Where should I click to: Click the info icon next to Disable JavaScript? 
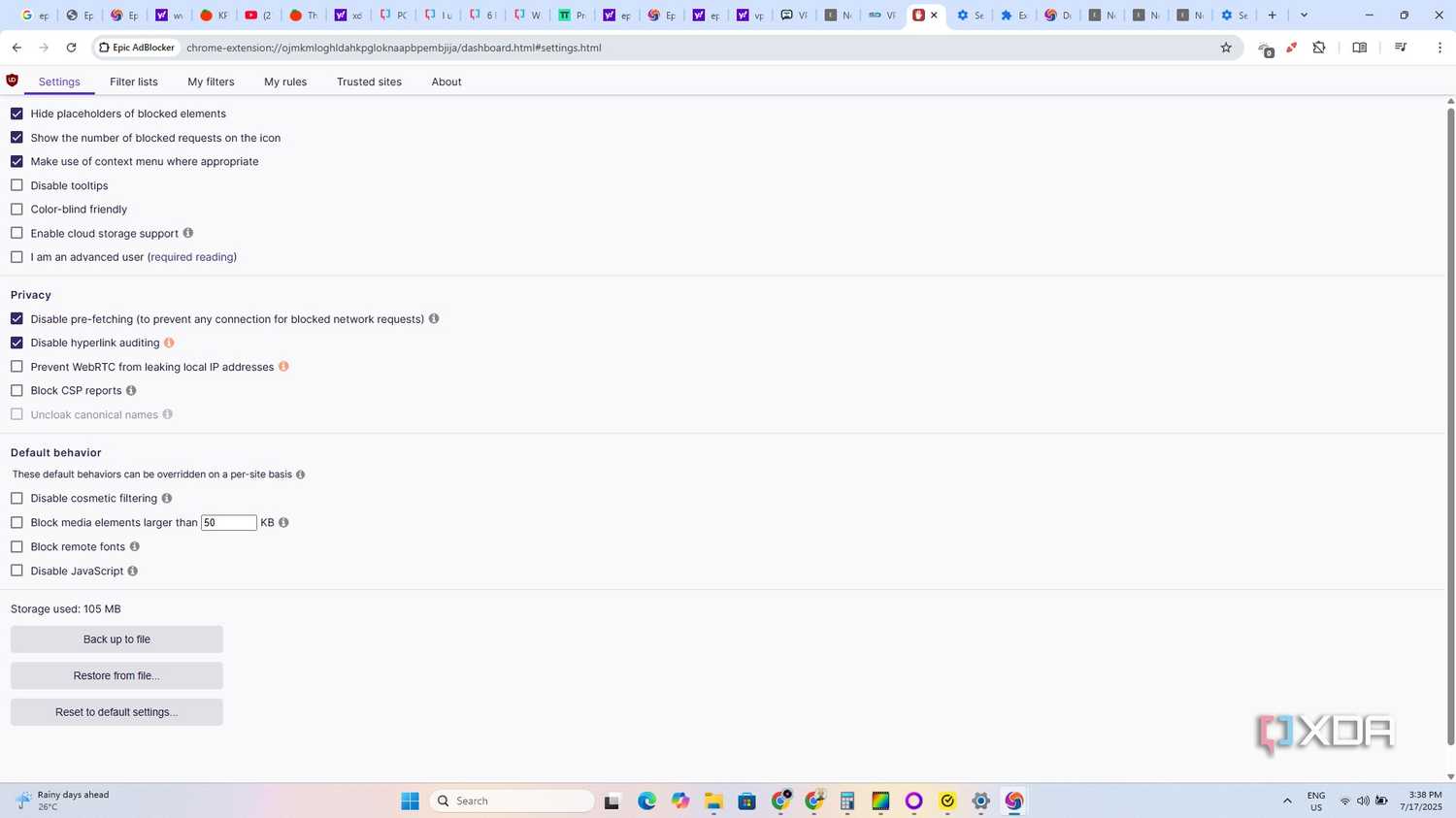pos(133,571)
